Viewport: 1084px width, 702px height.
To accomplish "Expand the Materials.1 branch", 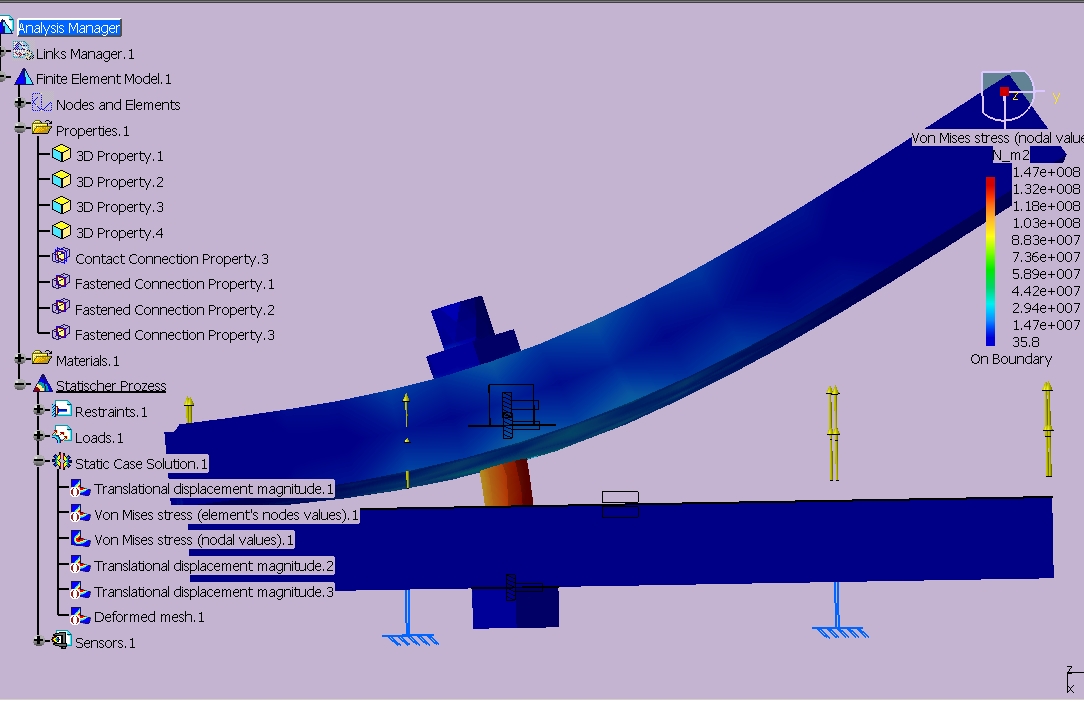I will 21,359.
